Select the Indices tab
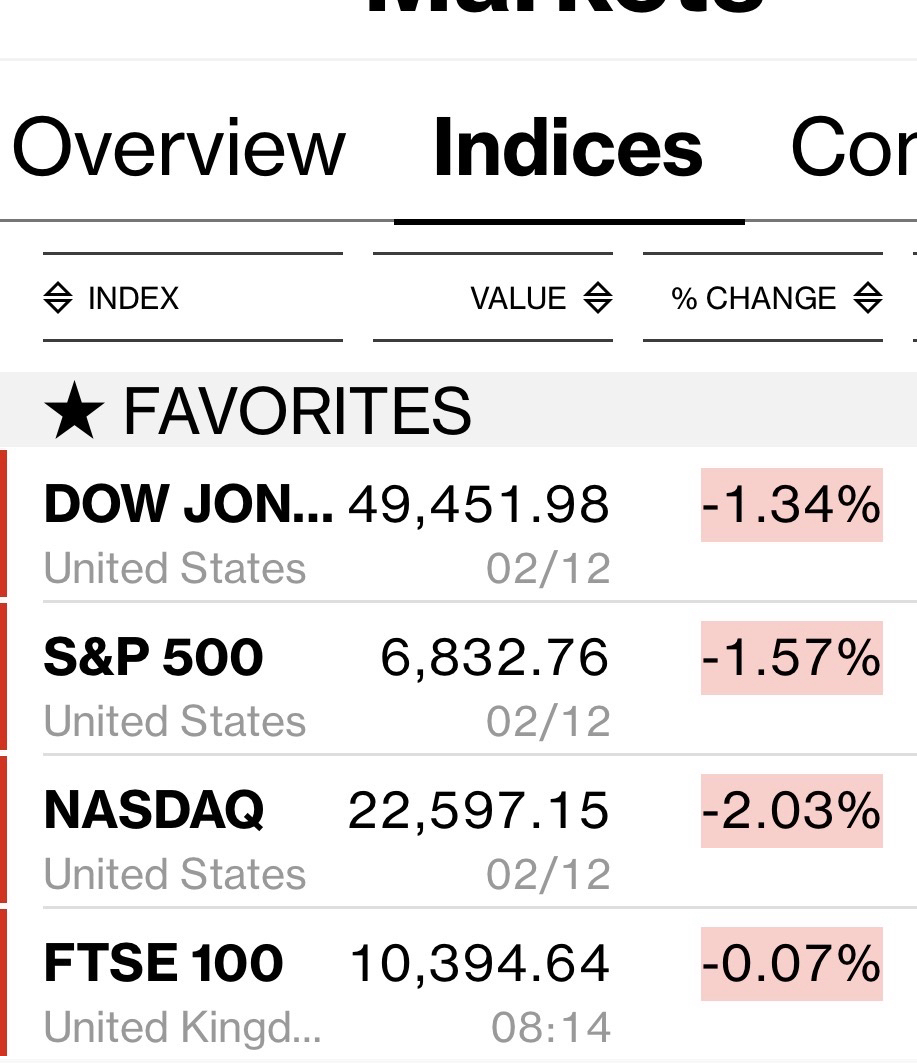 568,148
